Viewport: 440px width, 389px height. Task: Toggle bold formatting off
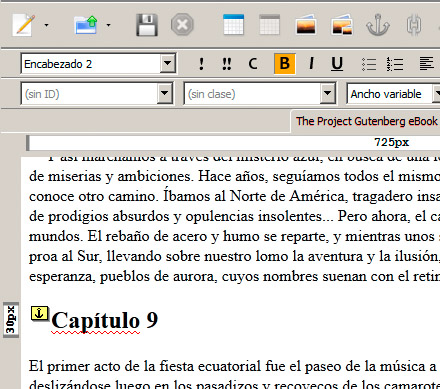point(285,63)
